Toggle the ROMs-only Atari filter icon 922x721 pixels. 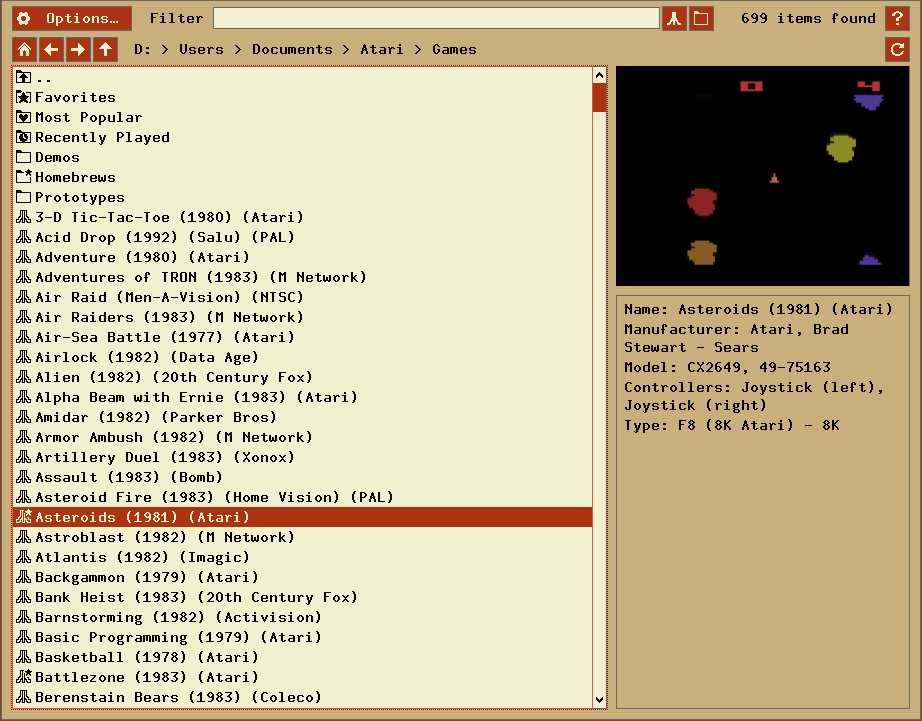(674, 18)
